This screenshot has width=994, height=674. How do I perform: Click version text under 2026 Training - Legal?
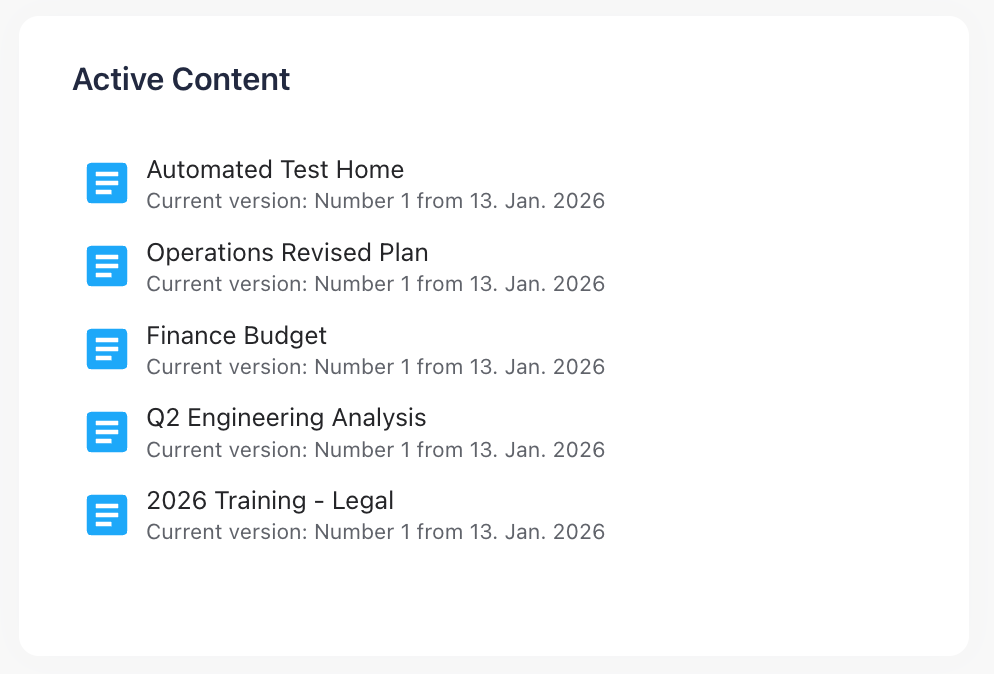pos(375,532)
